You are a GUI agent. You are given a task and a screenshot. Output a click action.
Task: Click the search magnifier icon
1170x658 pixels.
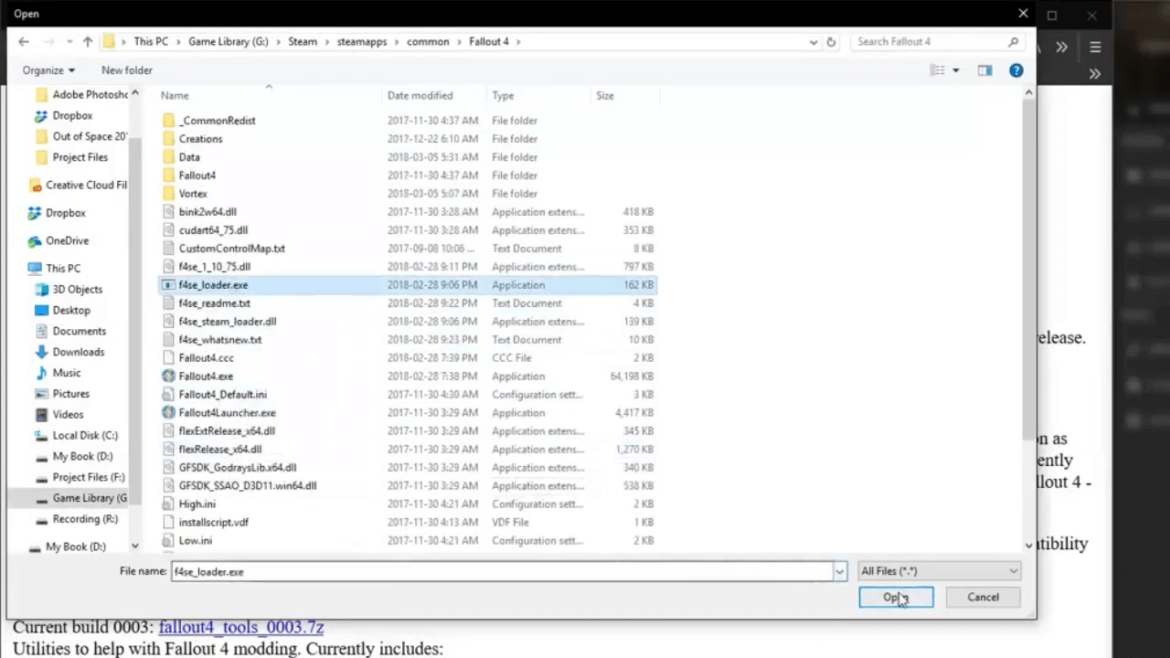coord(1013,41)
